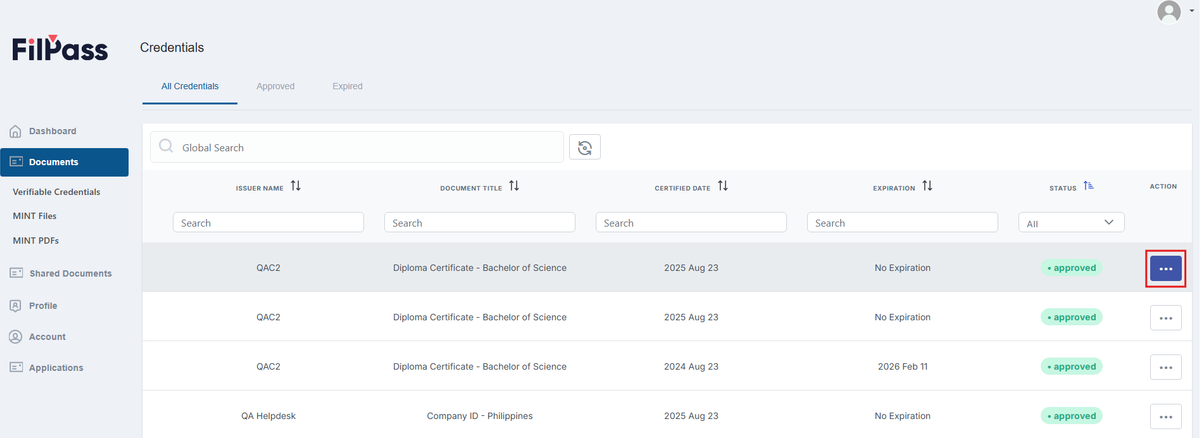Select Documents in the sidebar

click(64, 162)
